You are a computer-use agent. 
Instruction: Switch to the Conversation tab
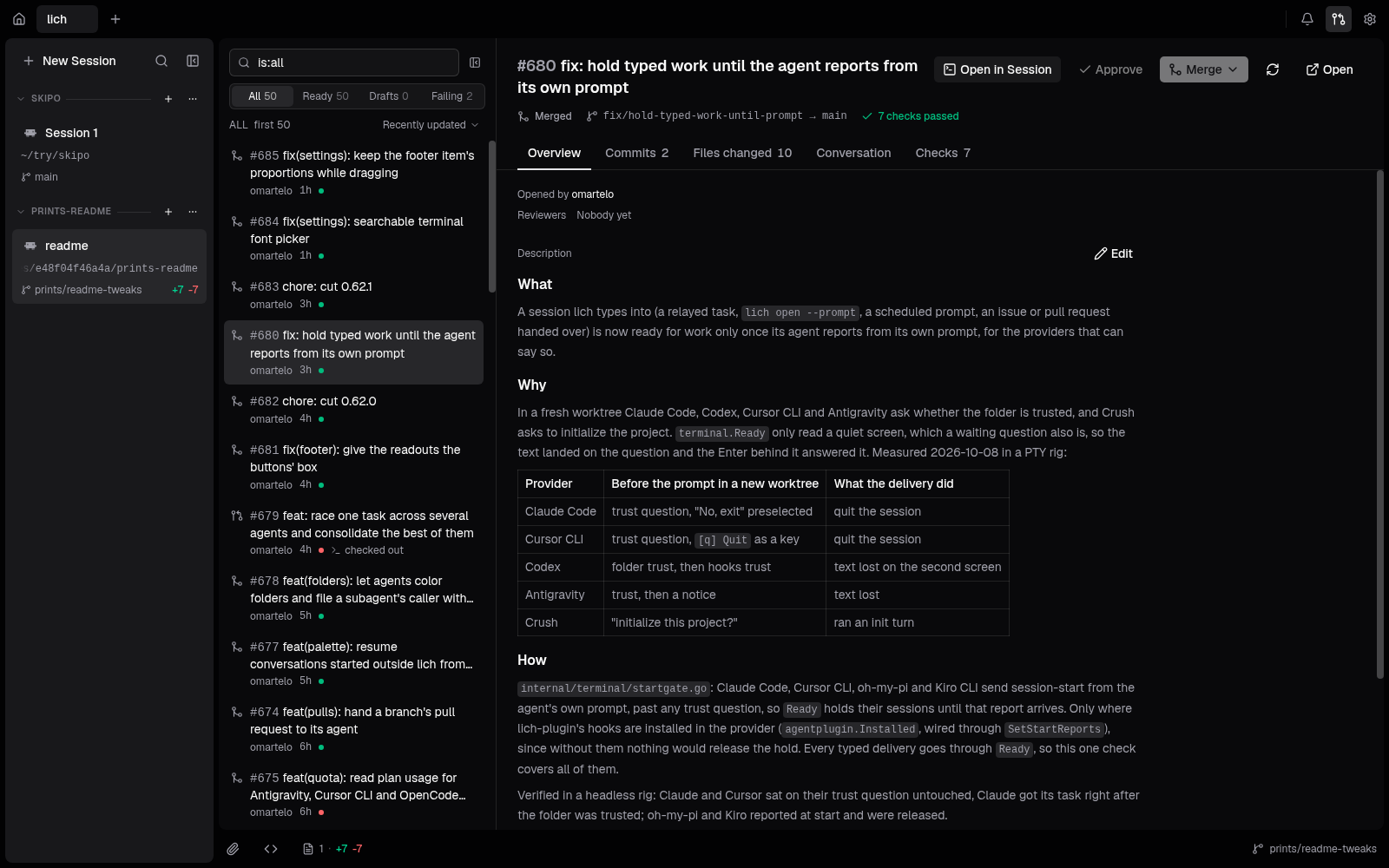coord(853,153)
